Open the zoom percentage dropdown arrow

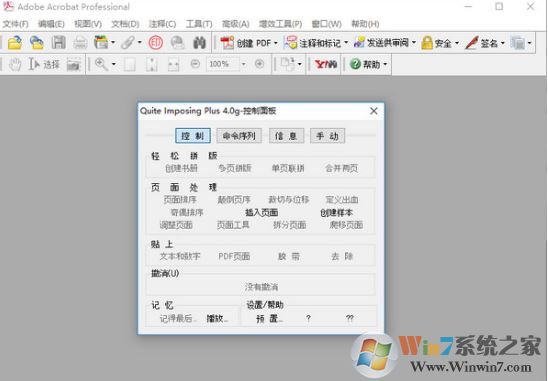click(244, 64)
